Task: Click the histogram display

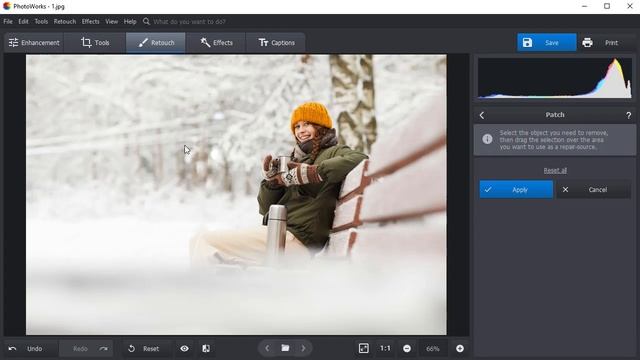Action: click(555, 78)
